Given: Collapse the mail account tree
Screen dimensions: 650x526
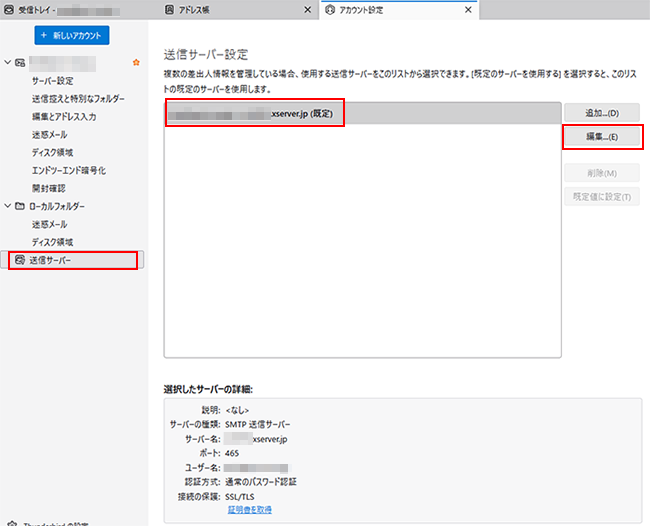Looking at the screenshot, I should 7,62.
